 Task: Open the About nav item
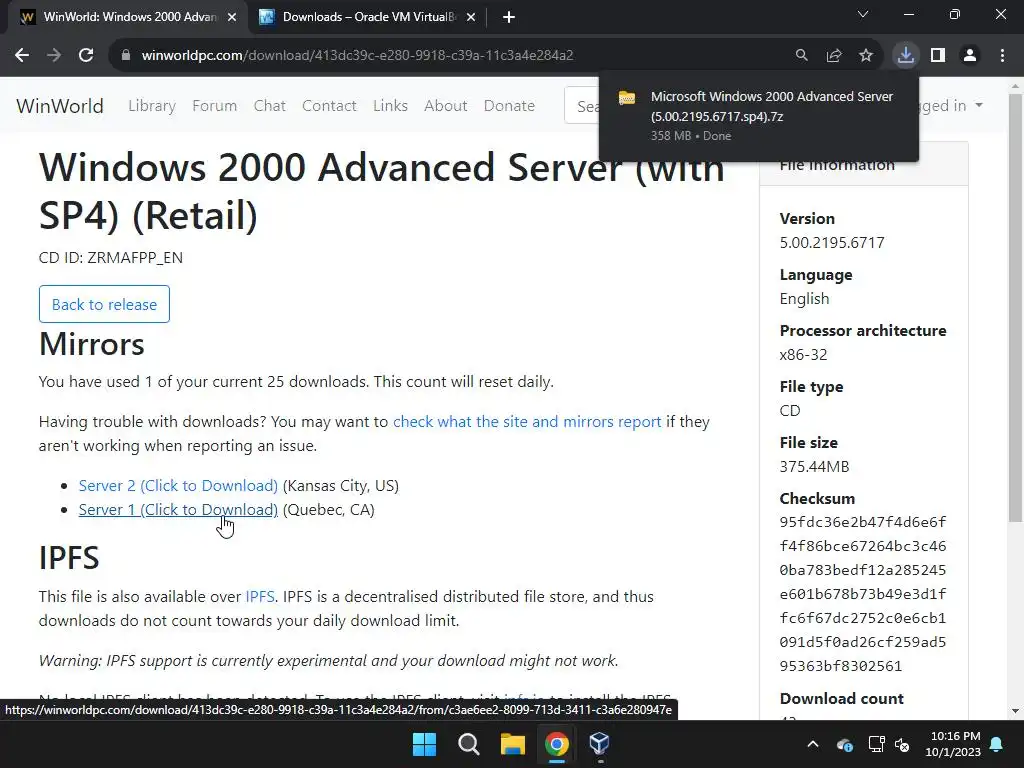click(x=445, y=106)
